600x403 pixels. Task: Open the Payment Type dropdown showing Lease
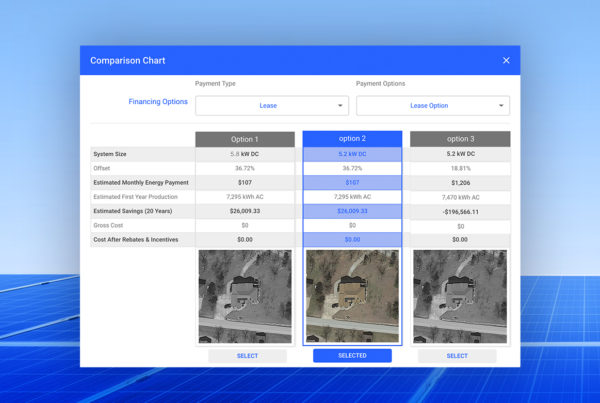pos(272,105)
